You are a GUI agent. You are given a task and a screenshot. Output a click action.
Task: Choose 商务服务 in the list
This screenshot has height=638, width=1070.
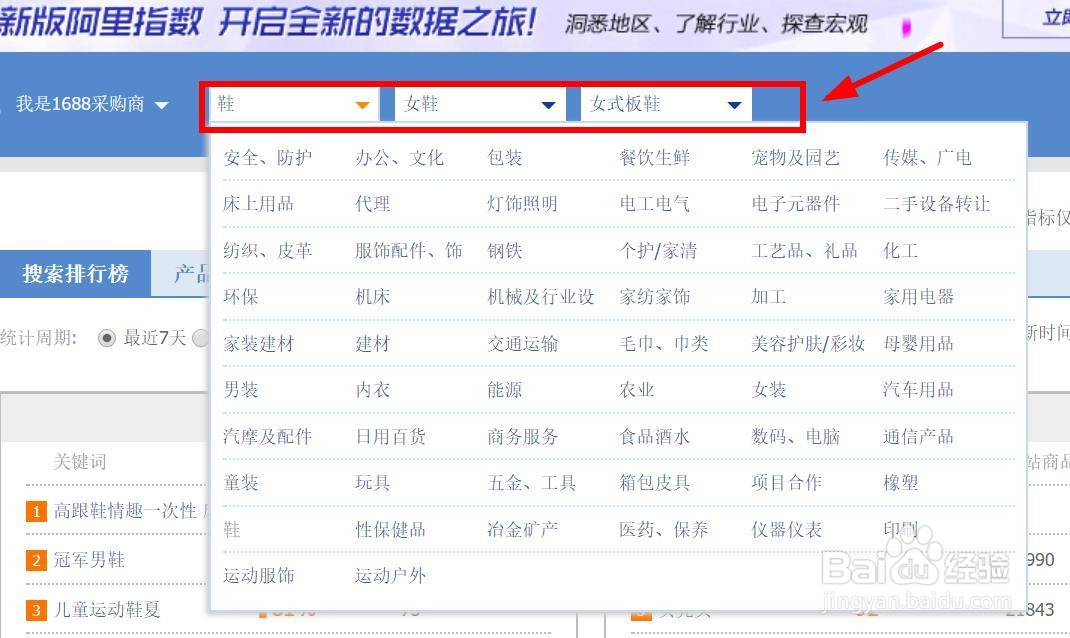[523, 437]
